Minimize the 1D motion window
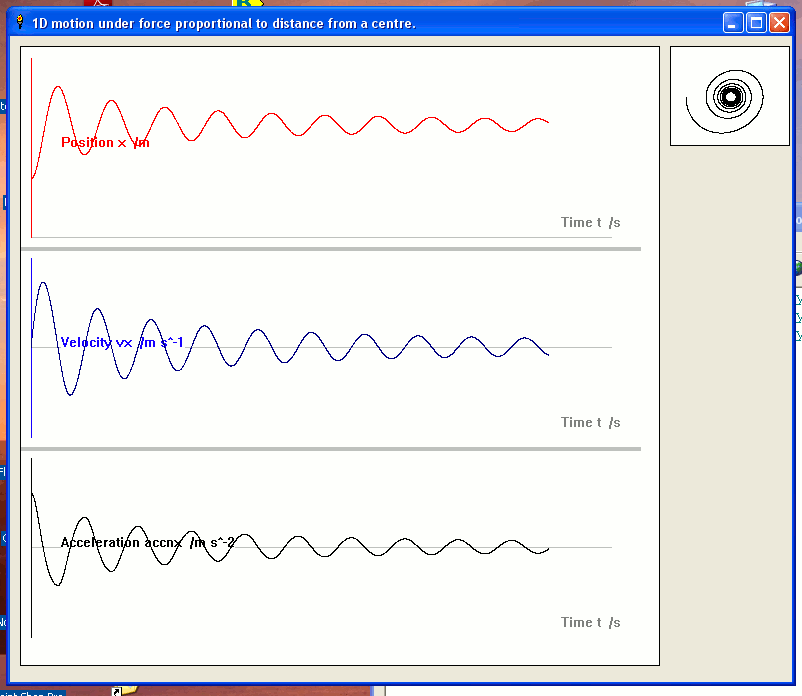 [x=734, y=22]
